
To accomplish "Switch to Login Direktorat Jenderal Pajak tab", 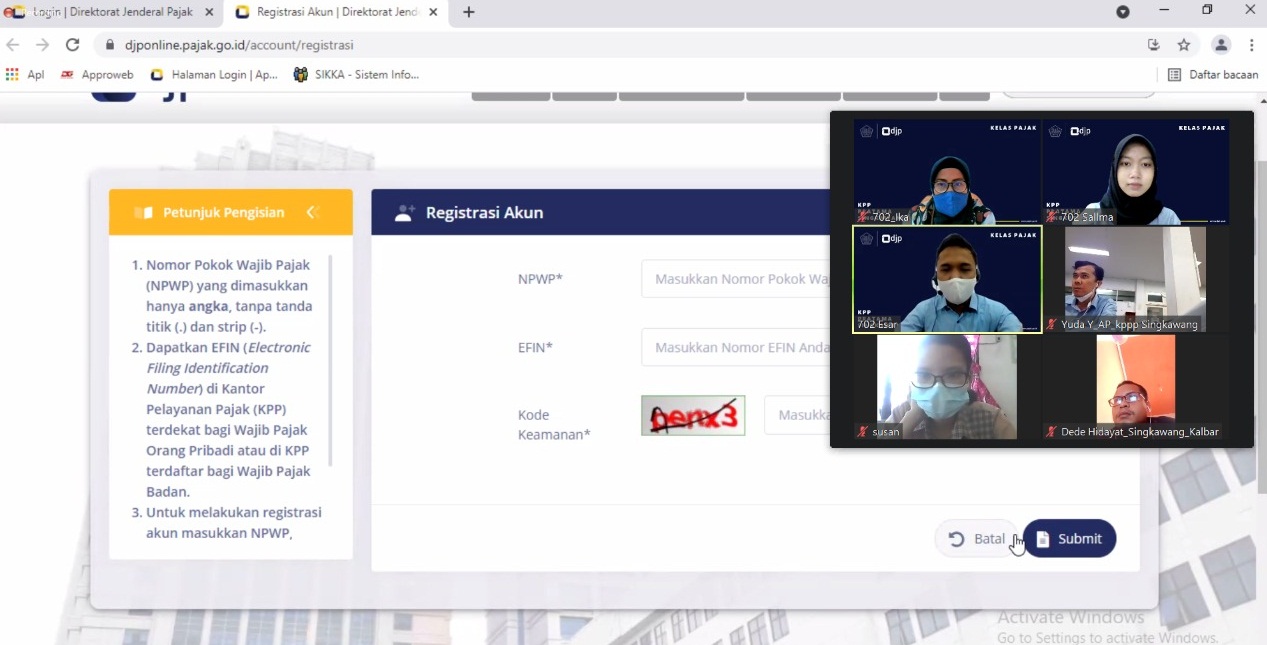I will [x=110, y=12].
